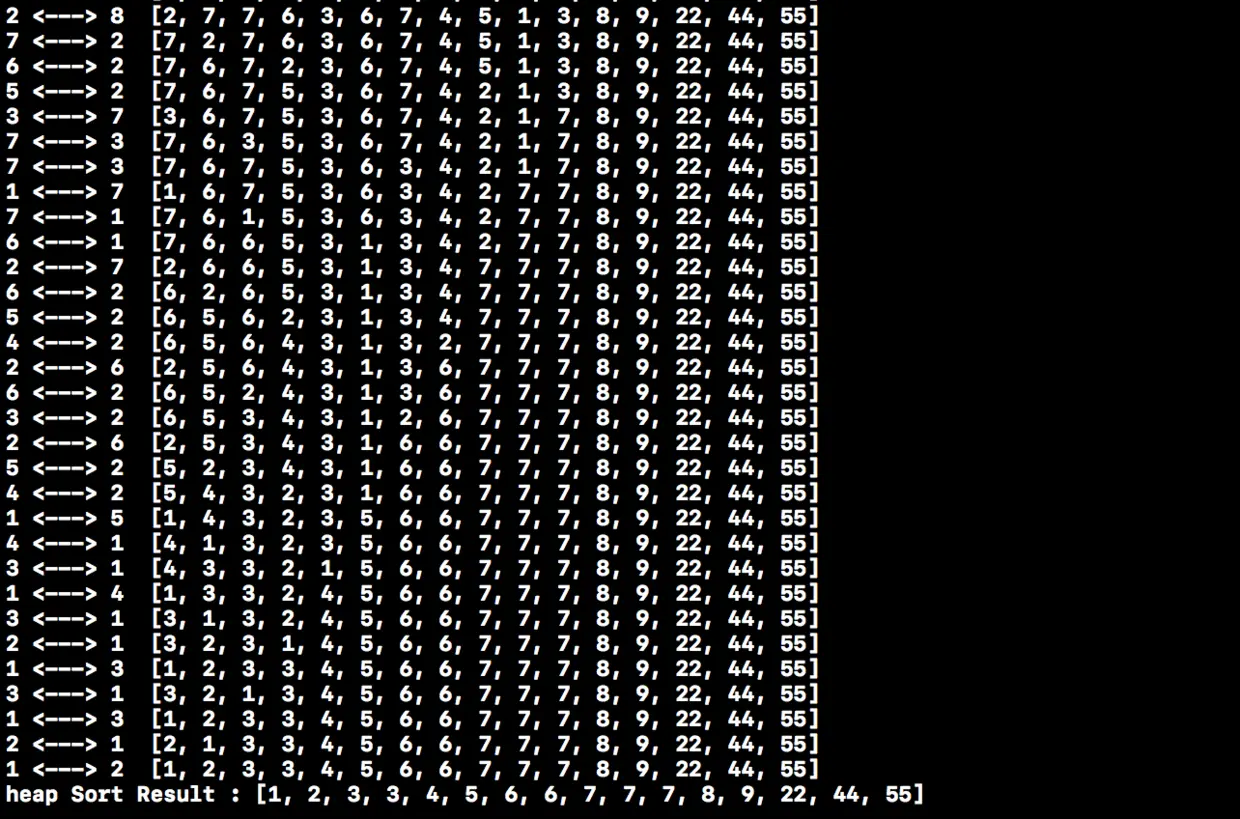Screen dimensions: 1240x819
Task: Select the '7 <---> 1' swap label
Action: coord(65,216)
